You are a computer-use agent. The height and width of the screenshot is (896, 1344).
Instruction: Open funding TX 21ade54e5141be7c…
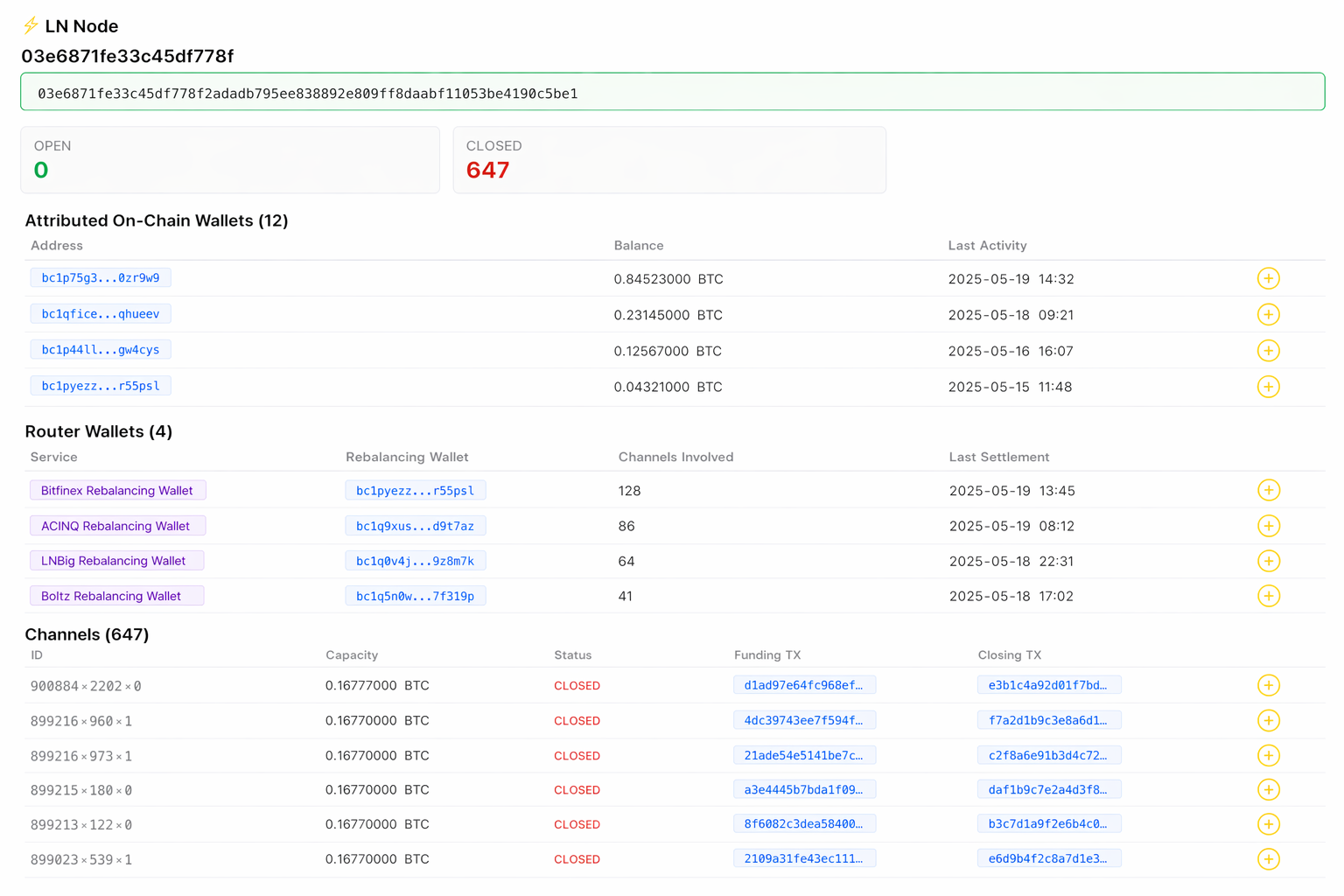(804, 755)
